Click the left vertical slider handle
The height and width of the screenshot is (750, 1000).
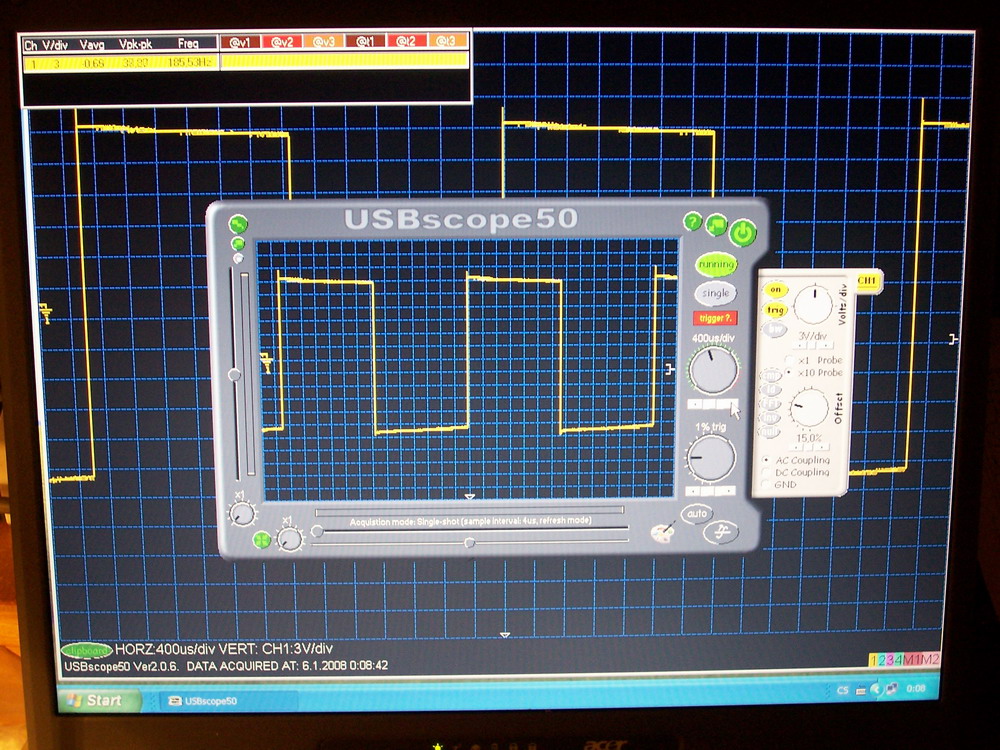234,374
